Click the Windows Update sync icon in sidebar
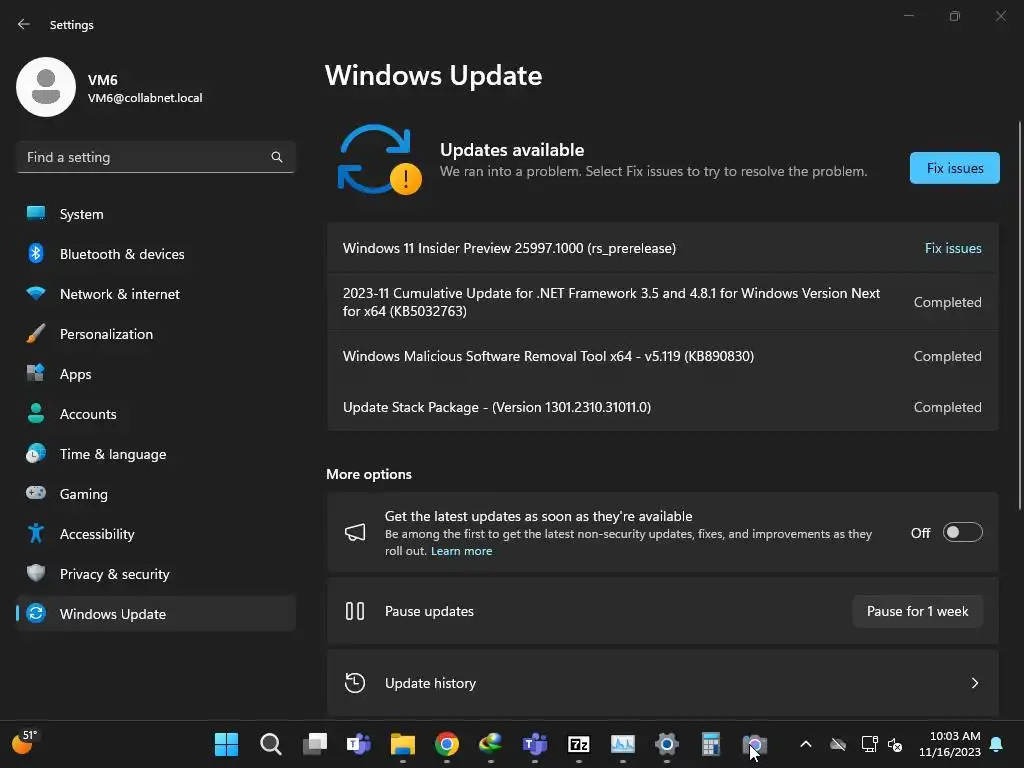1024x768 pixels. click(x=36, y=613)
